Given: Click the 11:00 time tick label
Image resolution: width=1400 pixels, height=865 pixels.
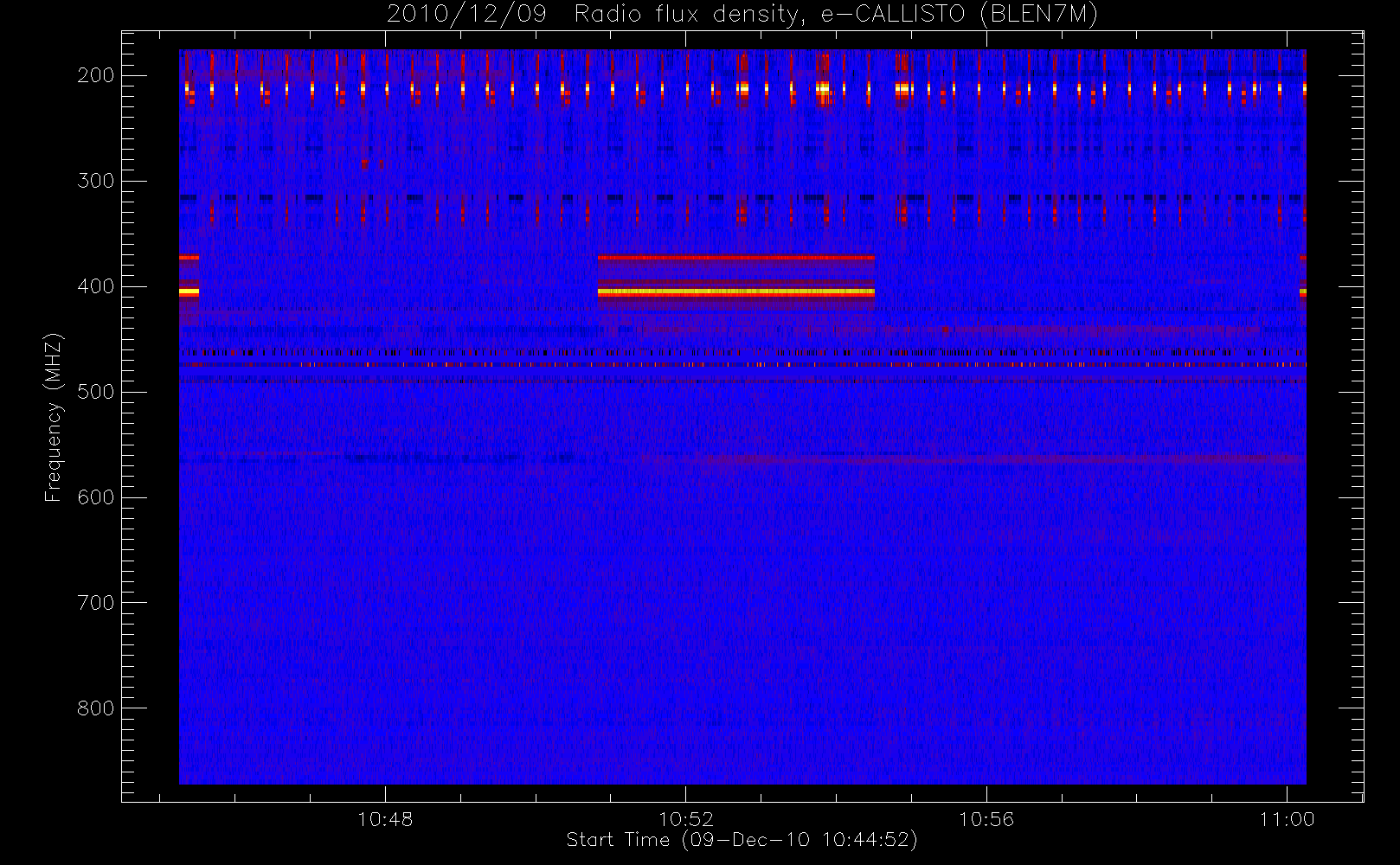Looking at the screenshot, I should (x=1287, y=819).
